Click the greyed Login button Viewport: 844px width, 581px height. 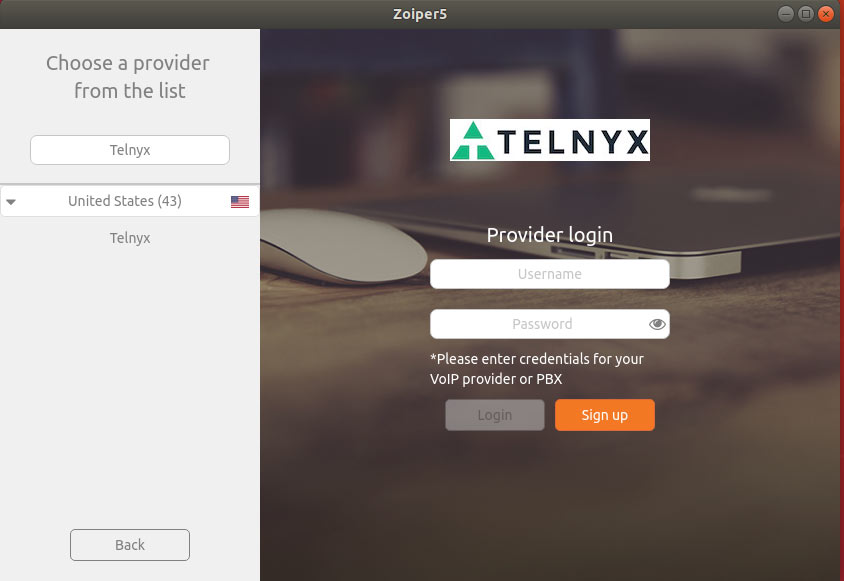(495, 415)
